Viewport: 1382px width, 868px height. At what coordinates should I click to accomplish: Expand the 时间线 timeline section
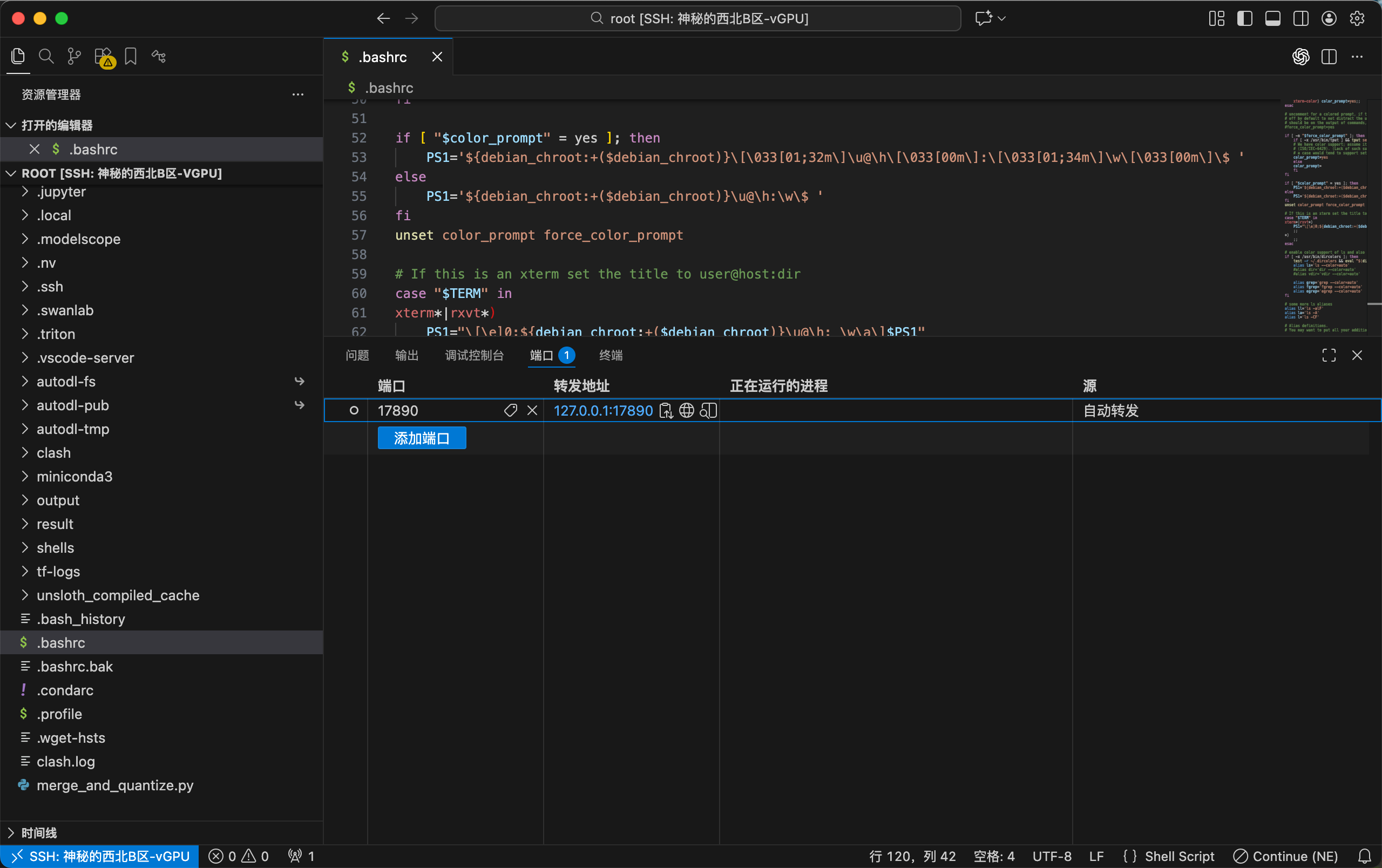tap(39, 832)
